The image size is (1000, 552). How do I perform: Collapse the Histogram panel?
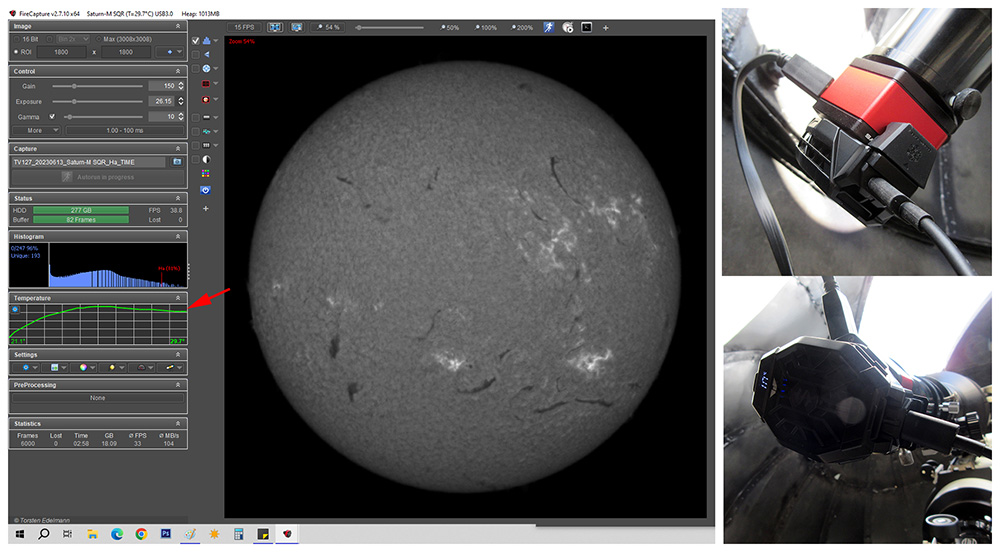[x=178, y=237]
